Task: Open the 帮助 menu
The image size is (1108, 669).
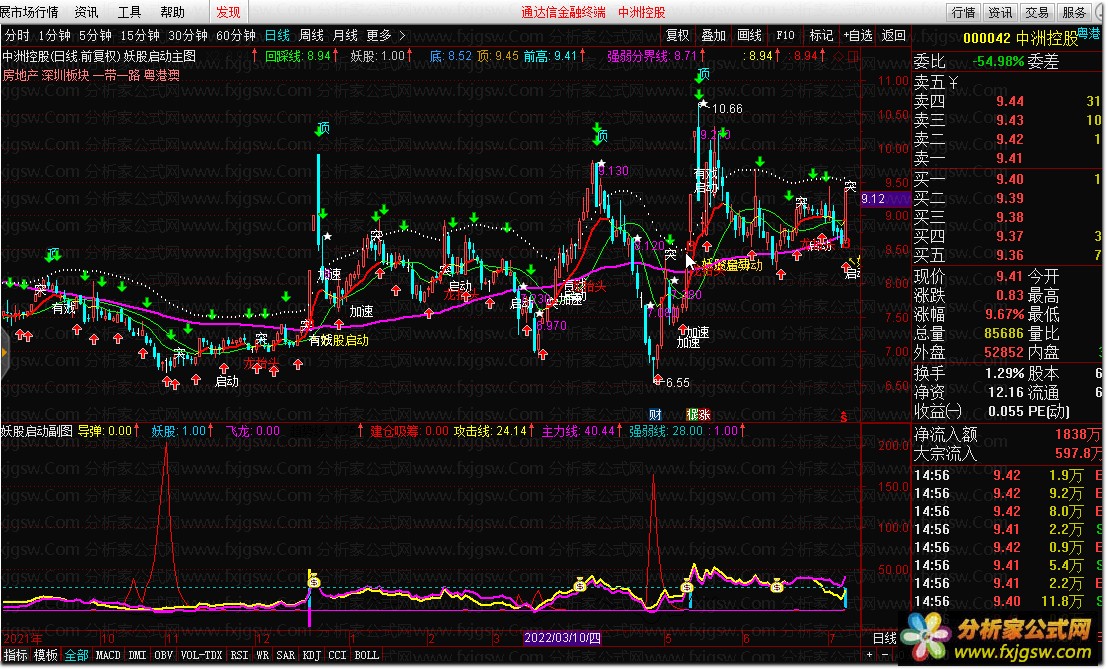Action: tap(172, 12)
